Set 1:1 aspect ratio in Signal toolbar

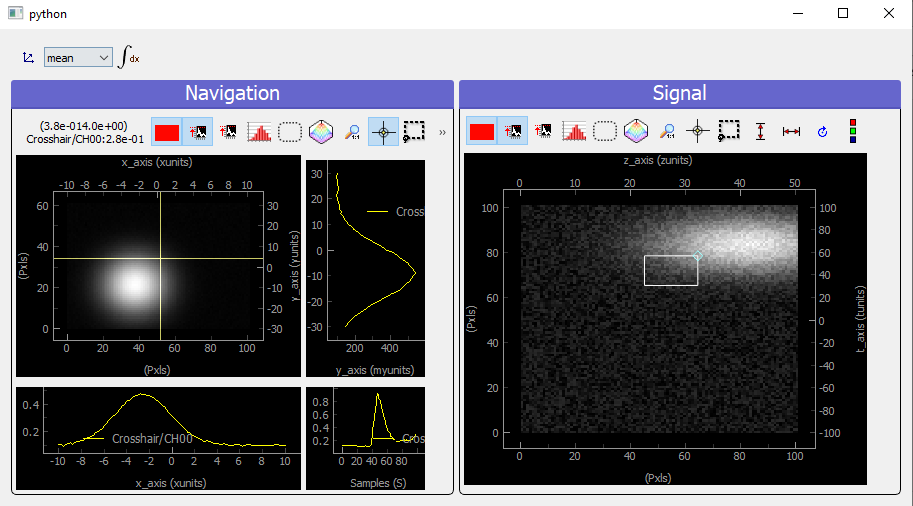(667, 131)
